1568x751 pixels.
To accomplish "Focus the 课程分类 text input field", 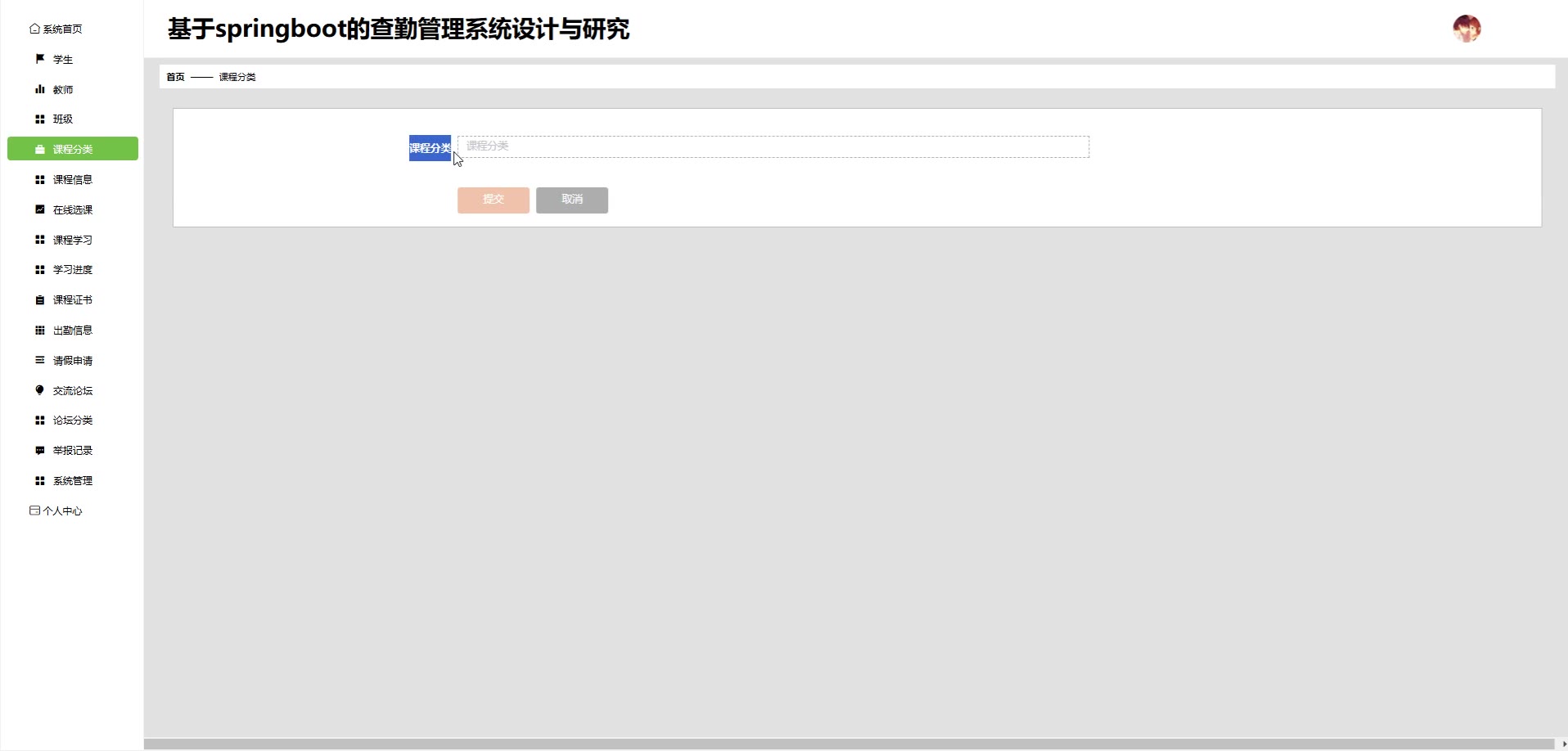I will point(773,146).
